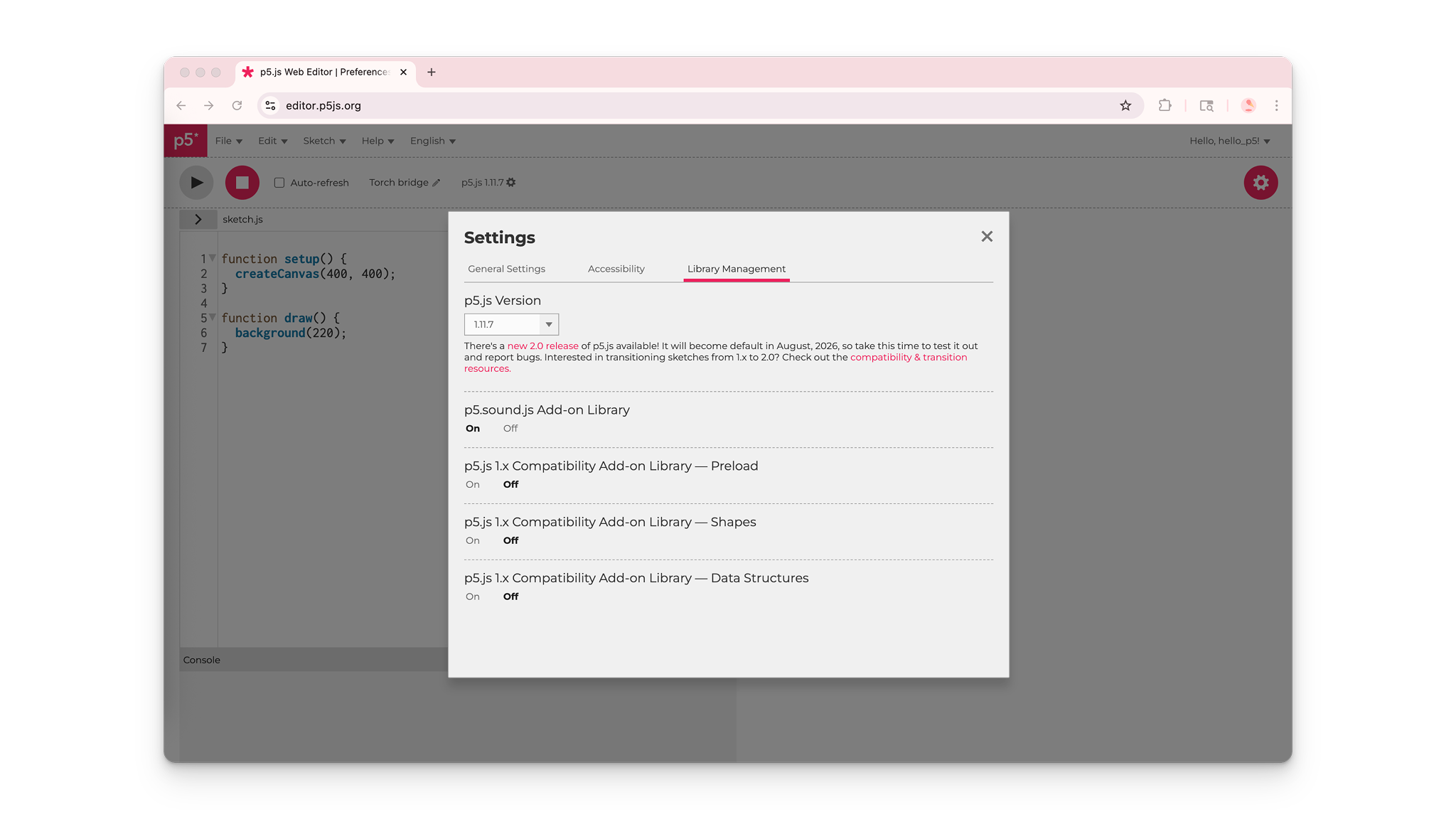Set Shapes compatibility library to Off
1456x819 pixels.
(x=510, y=540)
